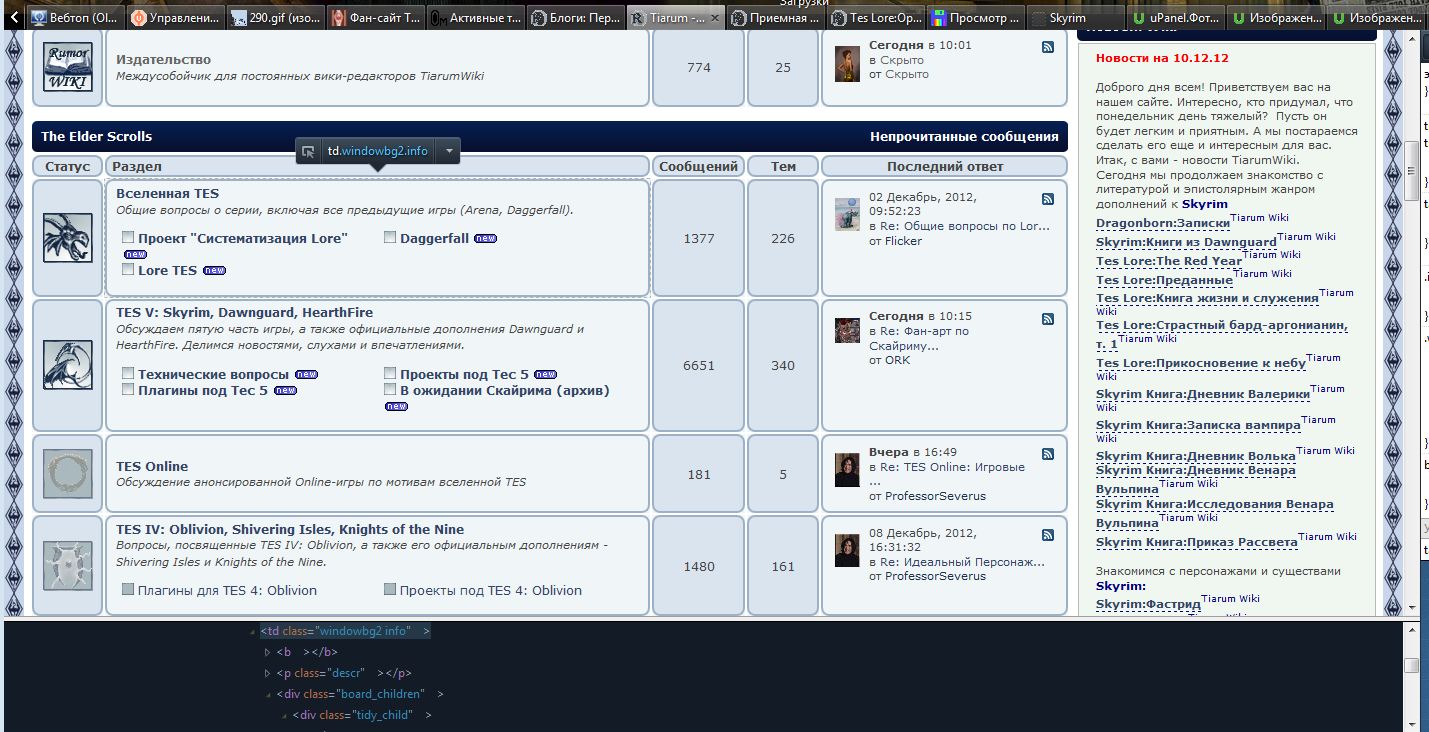Click the tab scroll-left arrow in tab bar
The image size is (1429, 732).
point(15,17)
